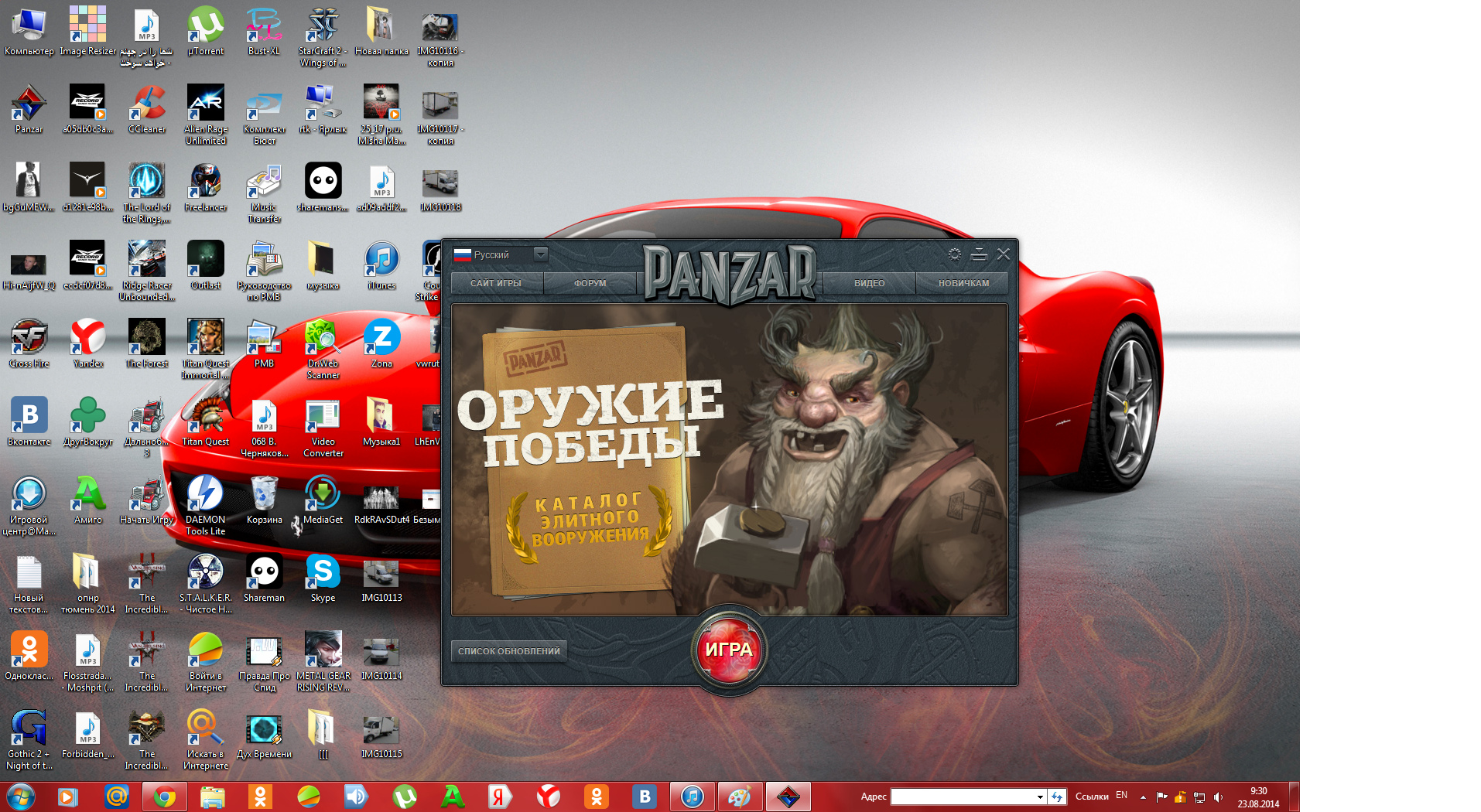Switch to the ВИДЕО tab
This screenshot has width=1481, height=812.
[x=869, y=283]
